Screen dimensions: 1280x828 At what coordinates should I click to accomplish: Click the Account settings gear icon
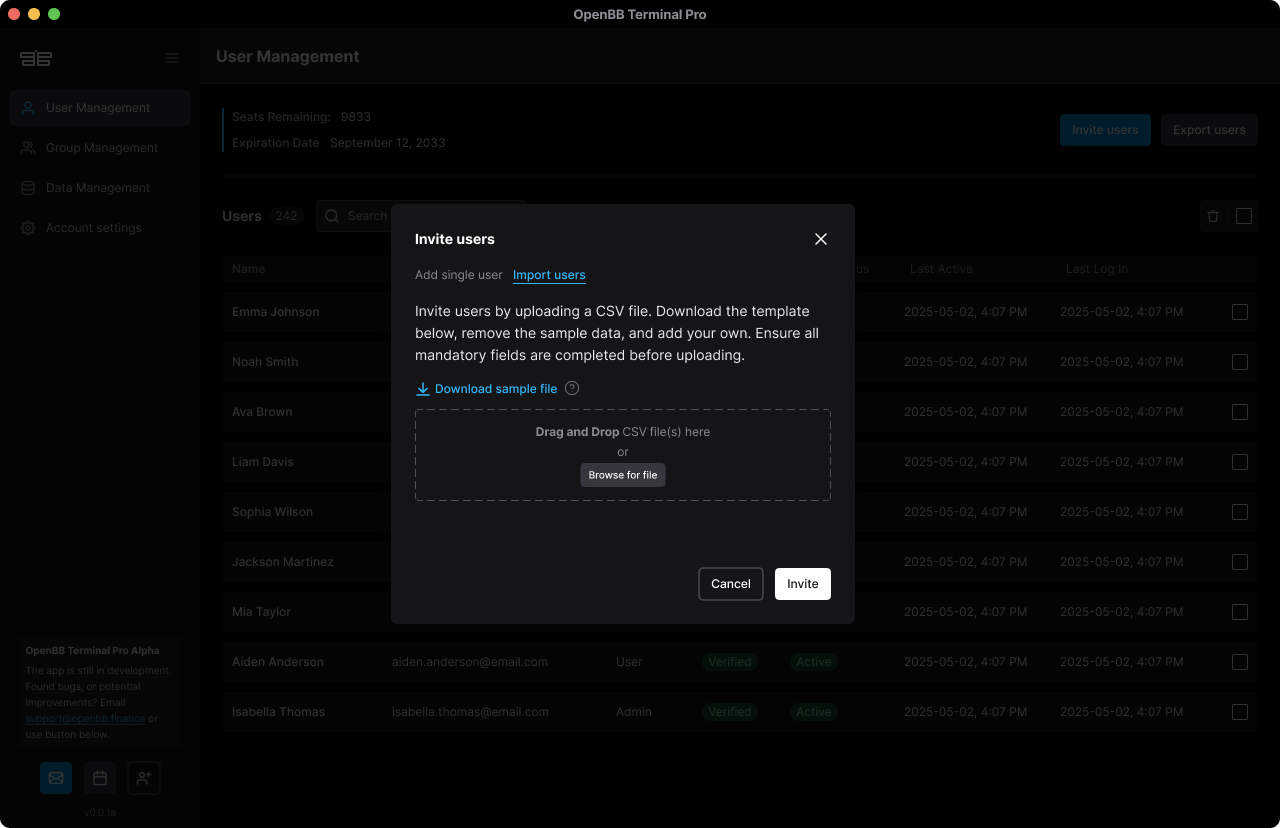point(28,228)
